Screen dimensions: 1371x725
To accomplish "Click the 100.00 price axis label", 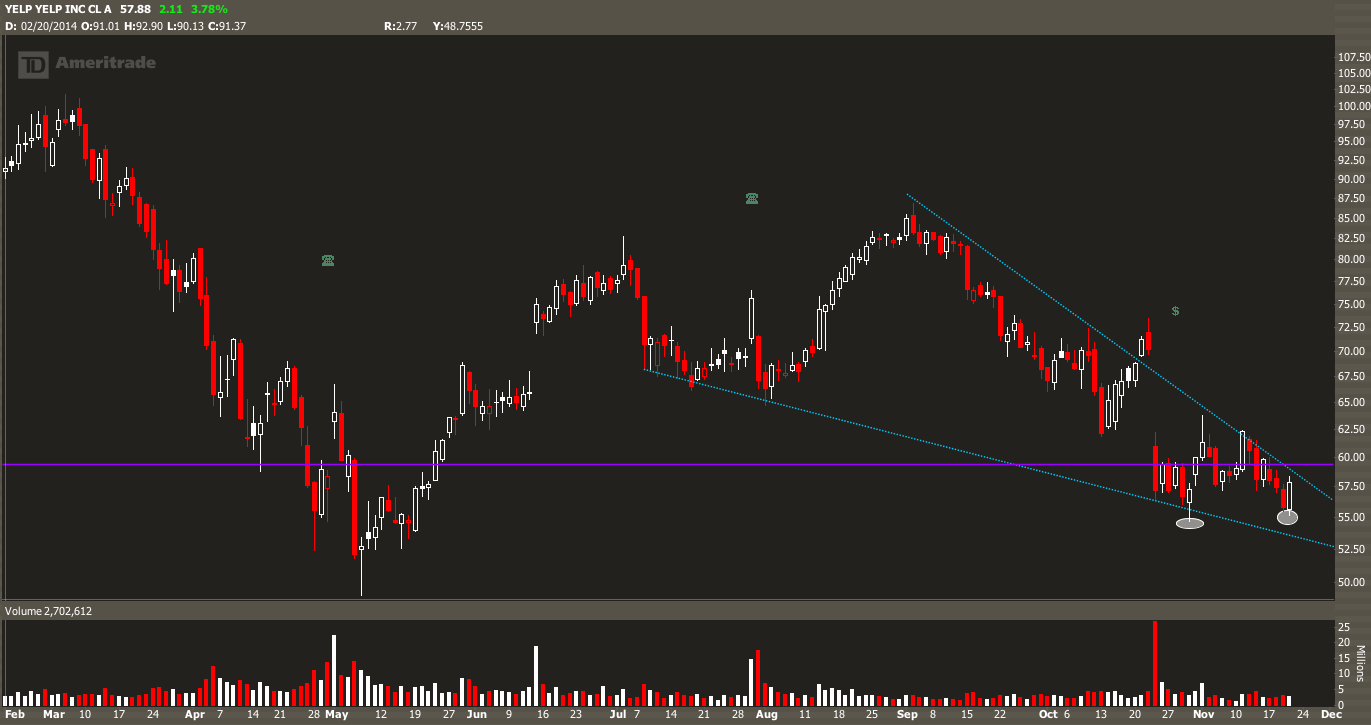I will click(1353, 107).
